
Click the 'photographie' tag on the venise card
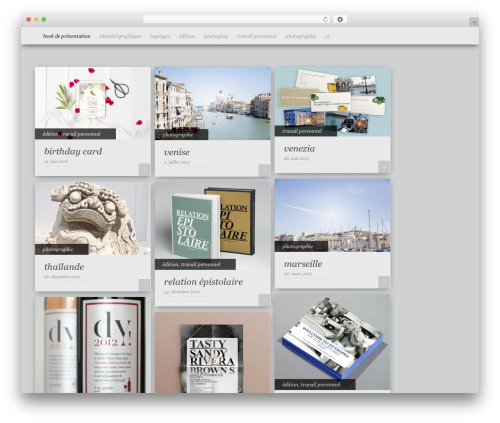pos(181,135)
